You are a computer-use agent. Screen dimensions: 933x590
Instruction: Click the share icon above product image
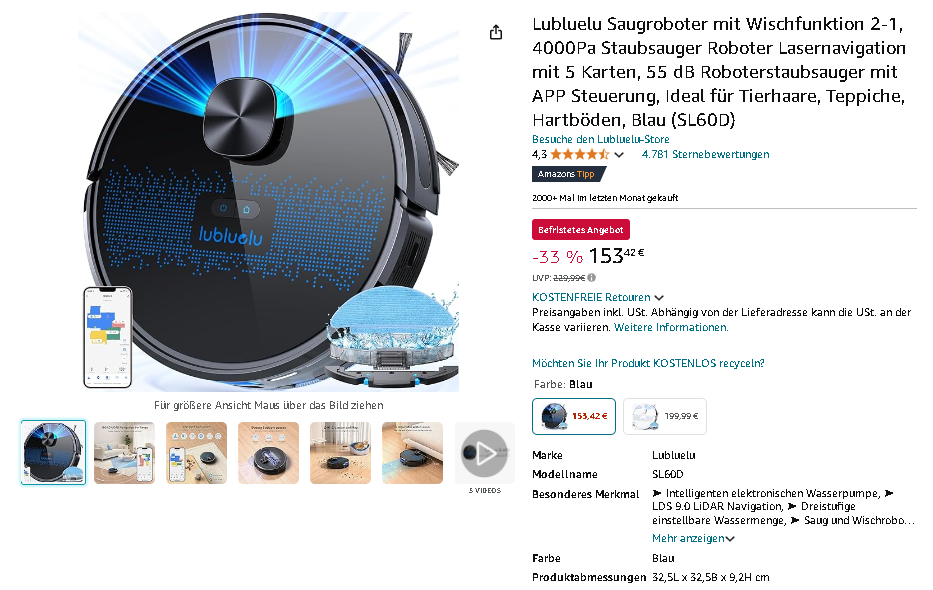tap(496, 32)
